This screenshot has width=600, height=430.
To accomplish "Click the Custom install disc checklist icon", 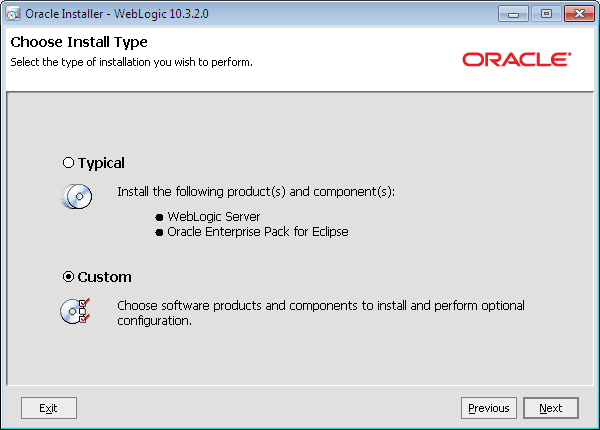I will (x=75, y=311).
